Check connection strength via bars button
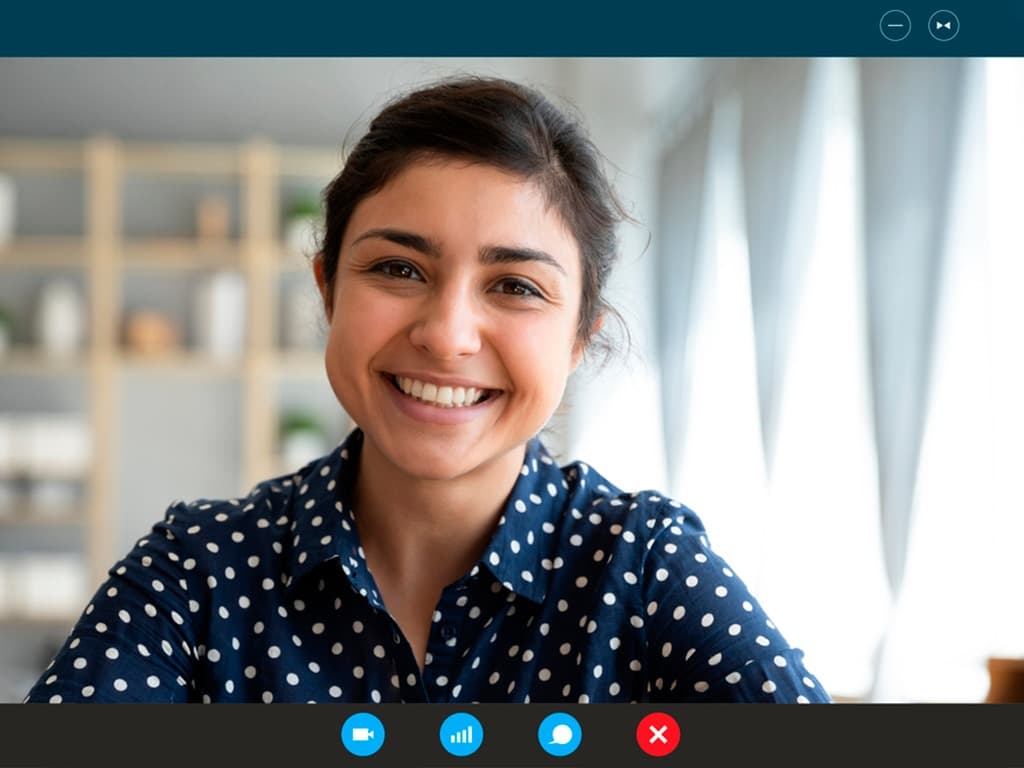This screenshot has width=1024, height=768. pyautogui.click(x=461, y=735)
